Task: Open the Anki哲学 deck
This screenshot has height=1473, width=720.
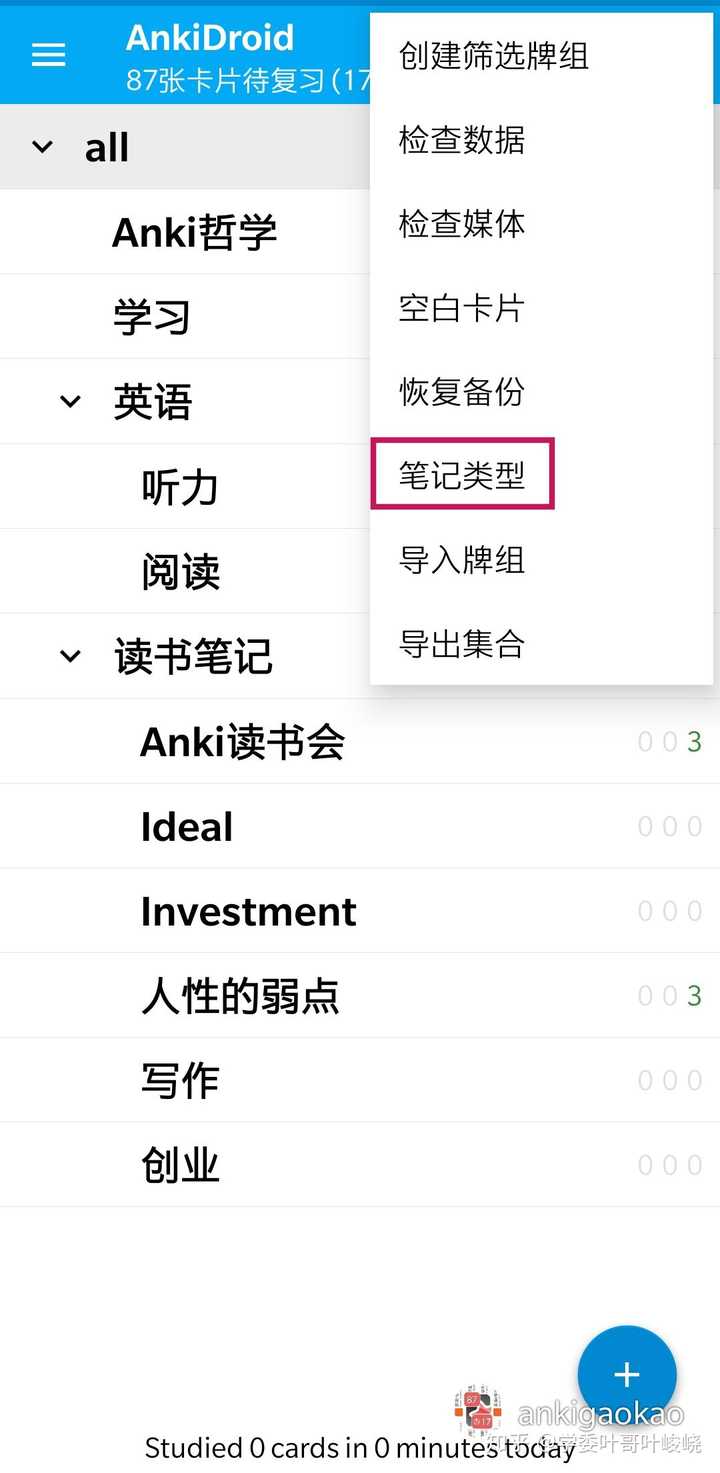Action: coord(194,233)
